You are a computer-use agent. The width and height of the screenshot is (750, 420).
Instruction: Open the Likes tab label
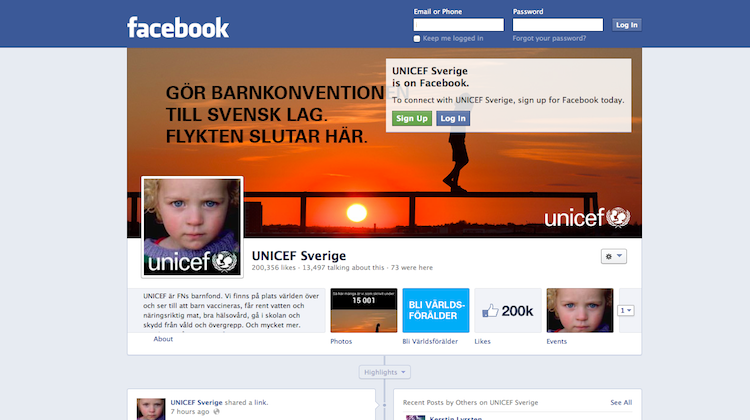pos(482,341)
